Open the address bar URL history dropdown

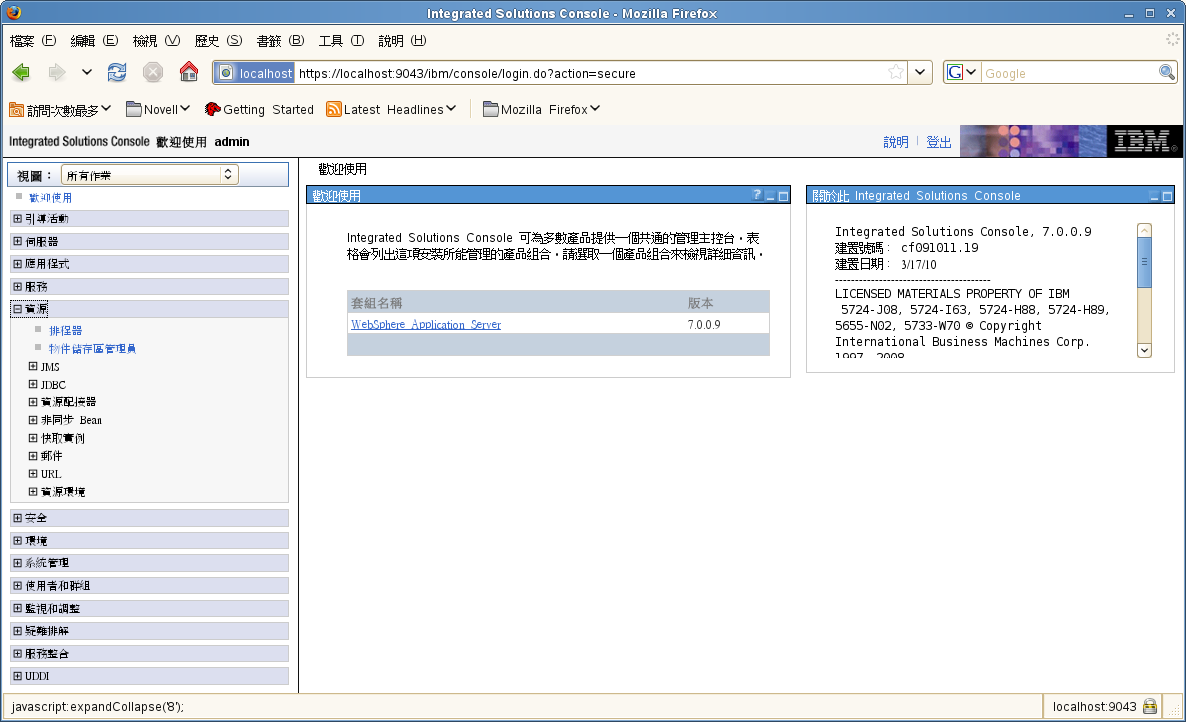tap(920, 73)
